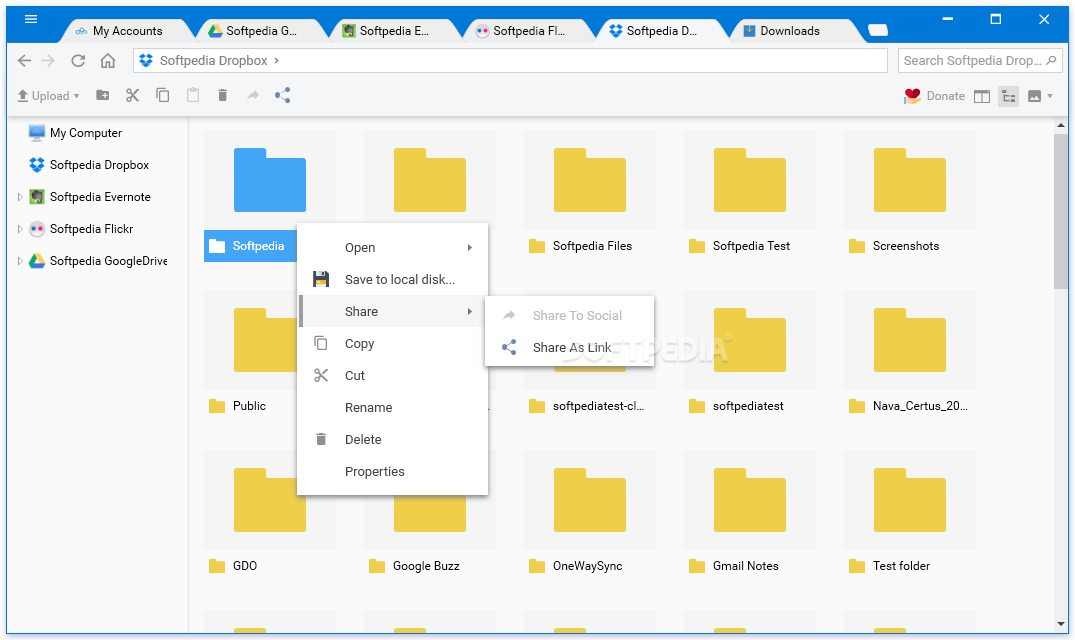Select the Gmail Notes folder thumbnail
1075x640 pixels.
point(749,500)
